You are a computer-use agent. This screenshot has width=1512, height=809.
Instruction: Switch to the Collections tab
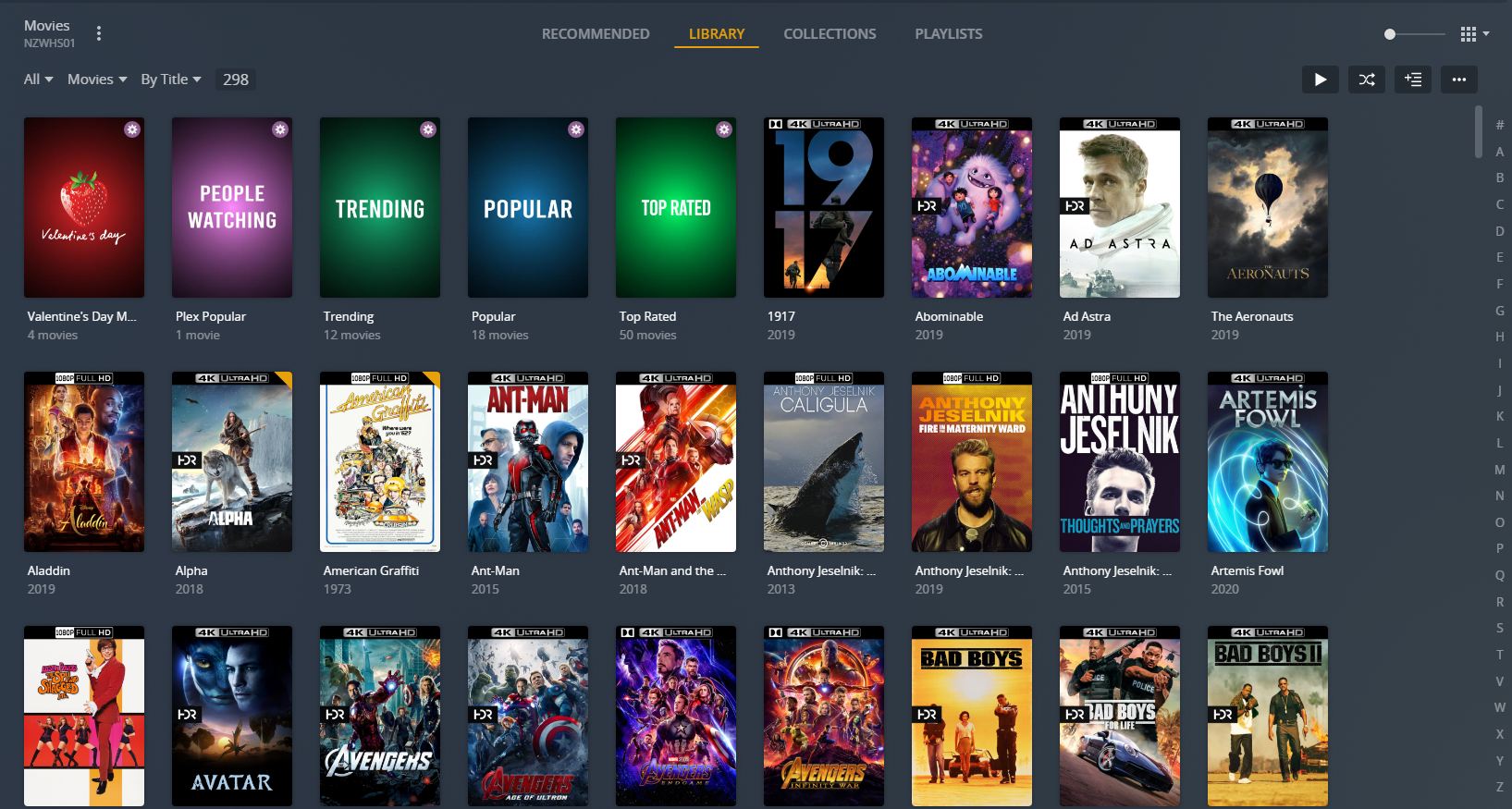[830, 34]
